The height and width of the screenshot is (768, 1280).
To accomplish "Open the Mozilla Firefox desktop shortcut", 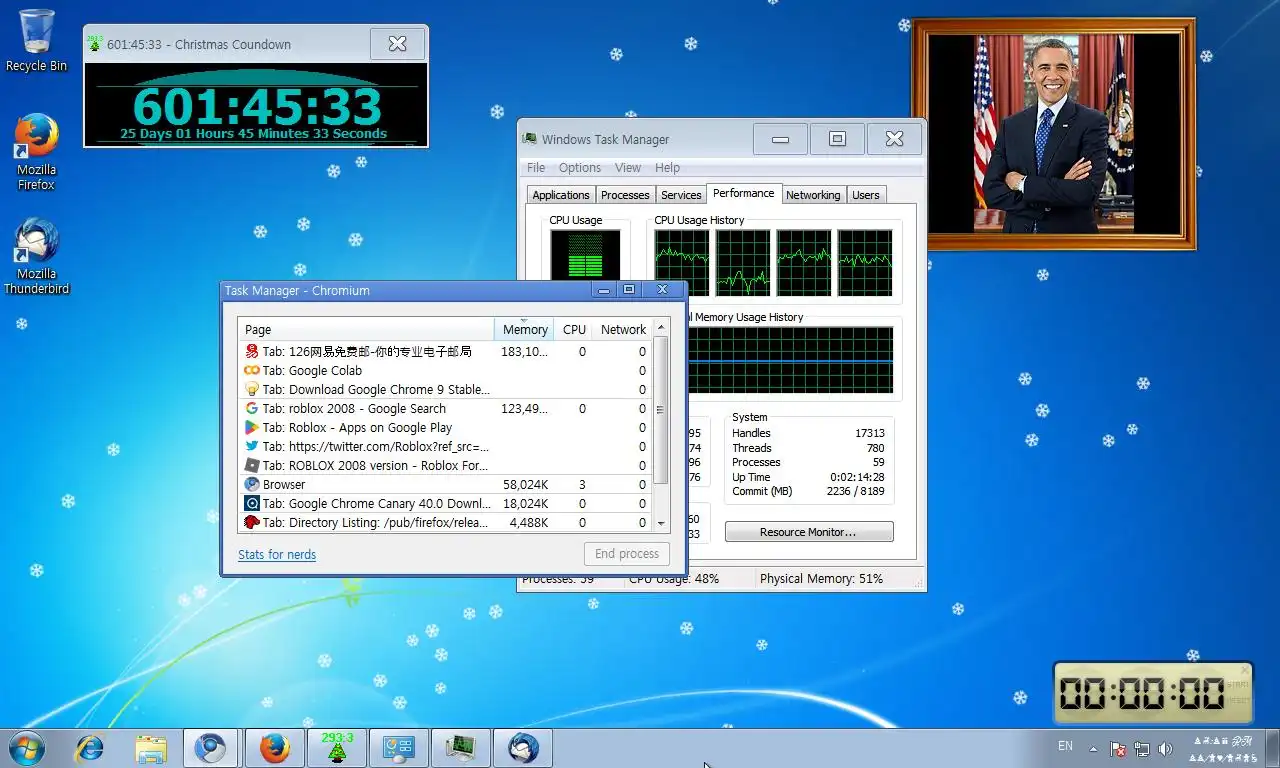I will 36,152.
